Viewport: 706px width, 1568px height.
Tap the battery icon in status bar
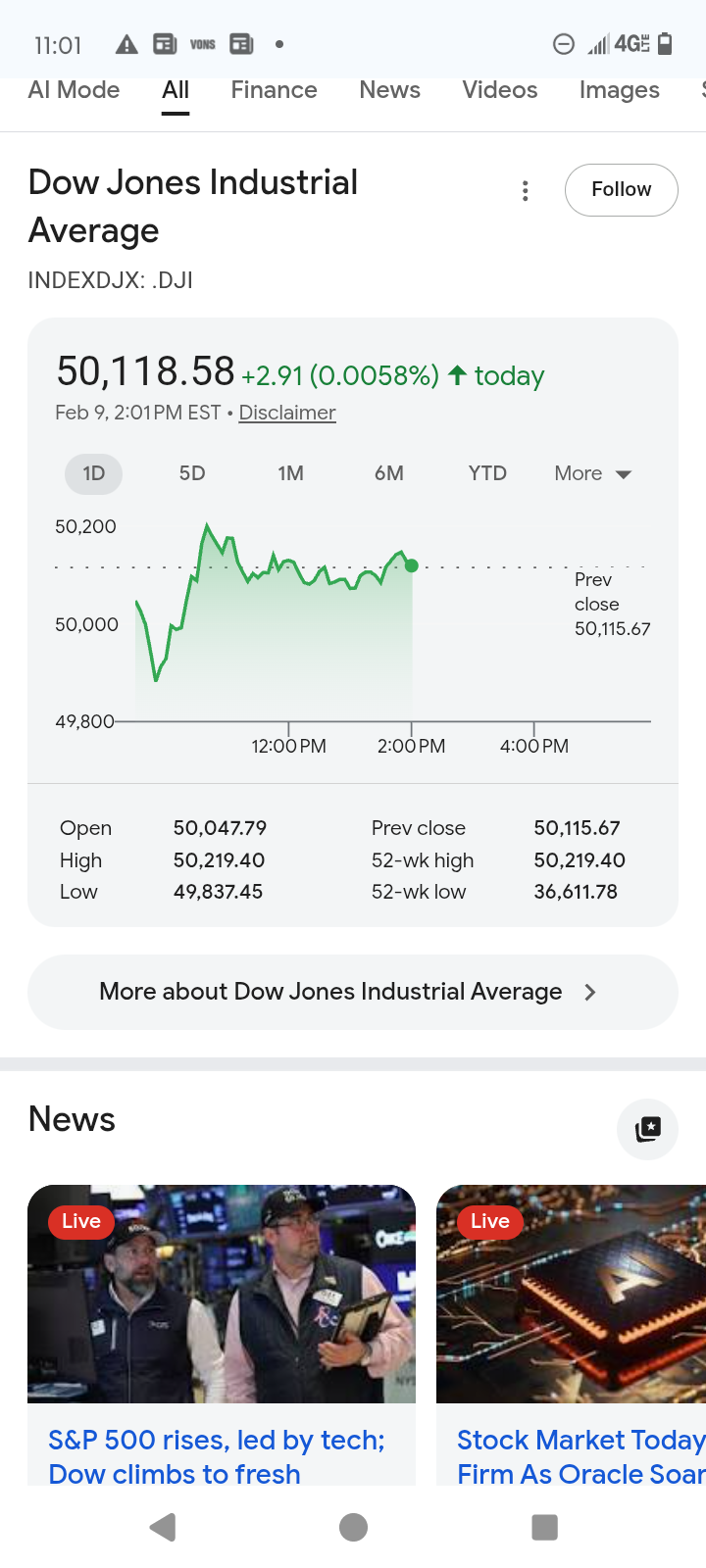coord(665,44)
